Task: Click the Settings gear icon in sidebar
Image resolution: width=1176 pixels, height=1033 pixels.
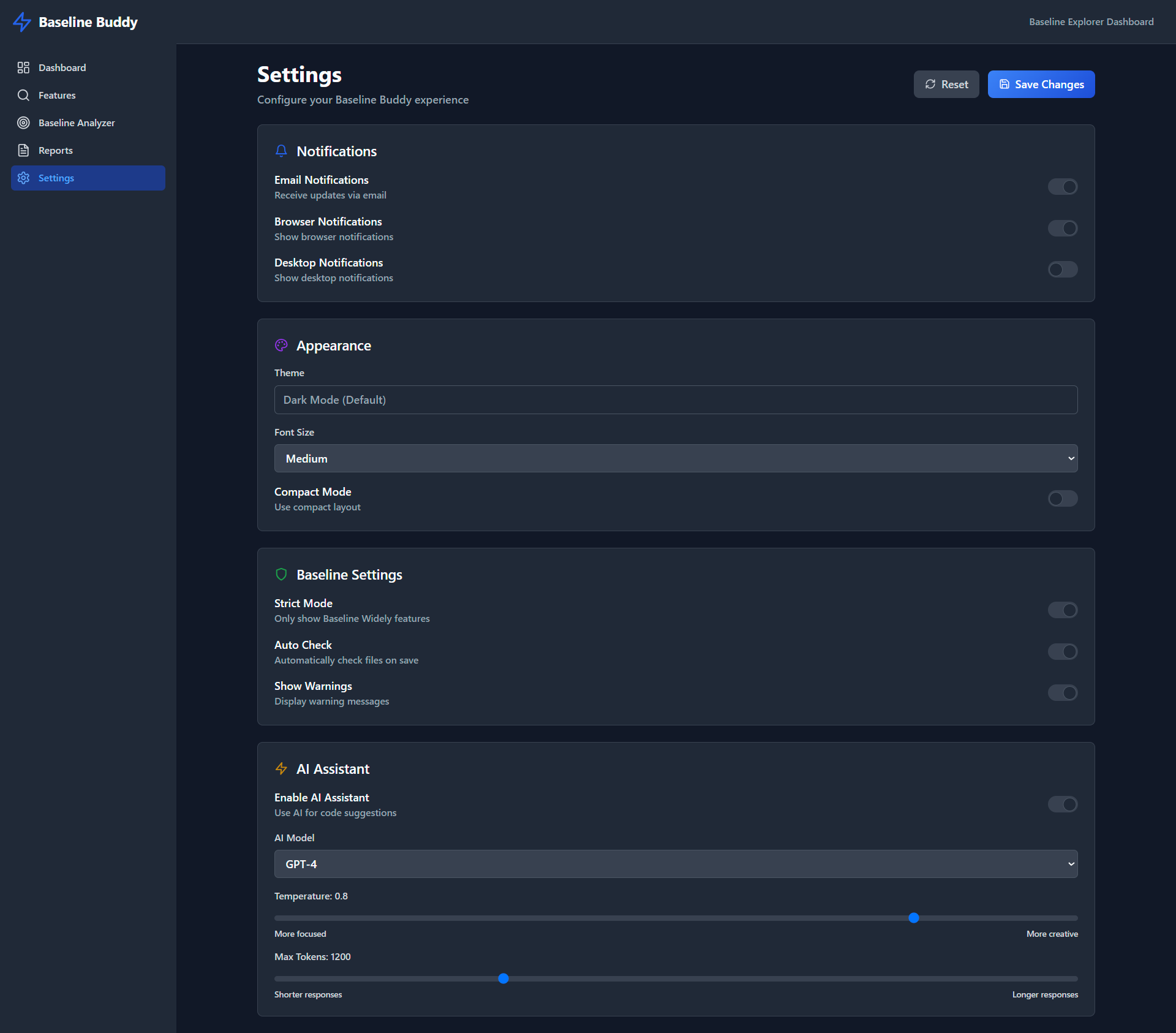Action: (23, 178)
